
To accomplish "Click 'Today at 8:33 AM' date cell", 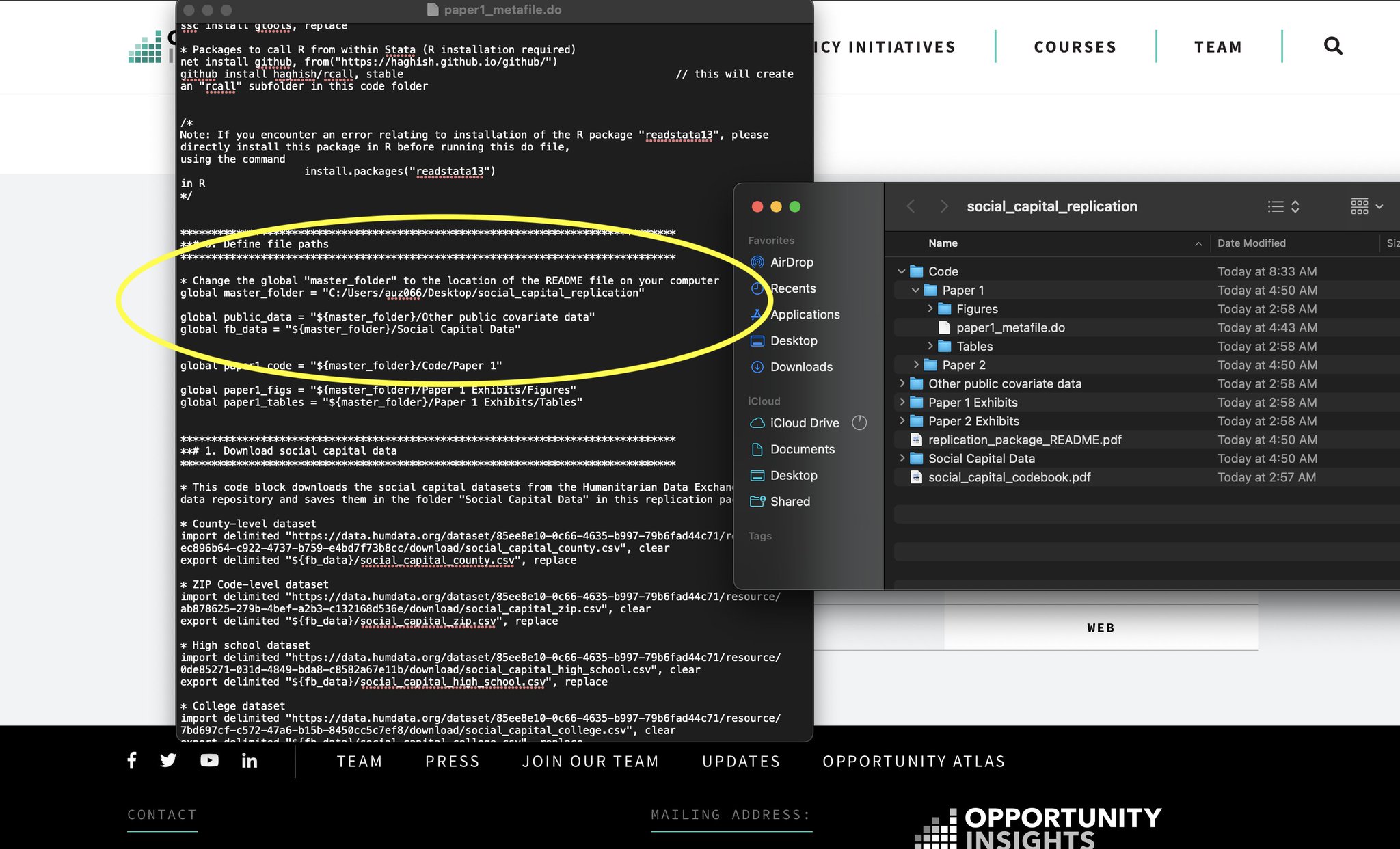I will [x=1267, y=271].
